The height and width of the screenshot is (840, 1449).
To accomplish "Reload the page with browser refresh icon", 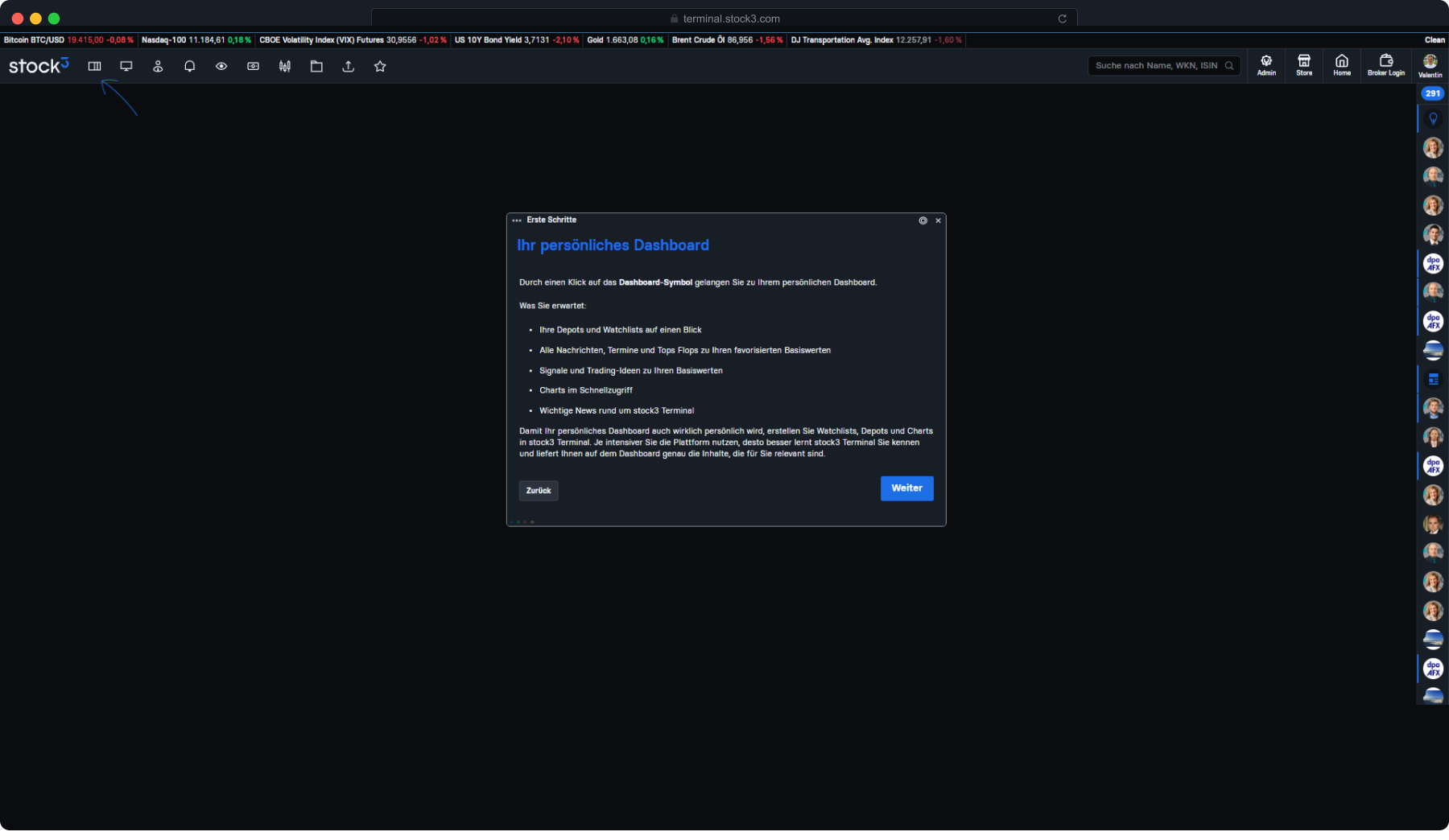I will tap(1062, 19).
